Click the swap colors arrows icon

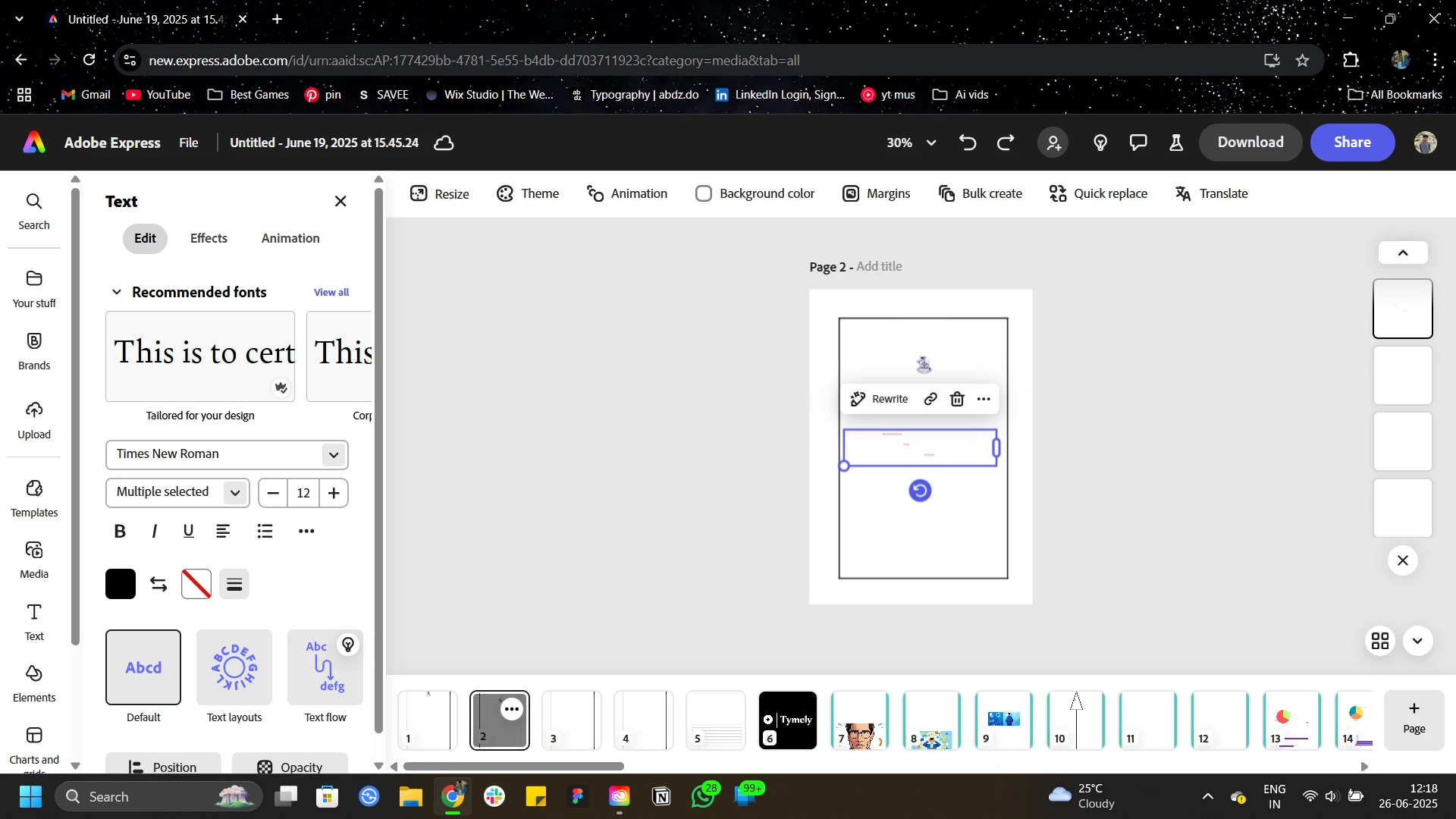pyautogui.click(x=158, y=584)
